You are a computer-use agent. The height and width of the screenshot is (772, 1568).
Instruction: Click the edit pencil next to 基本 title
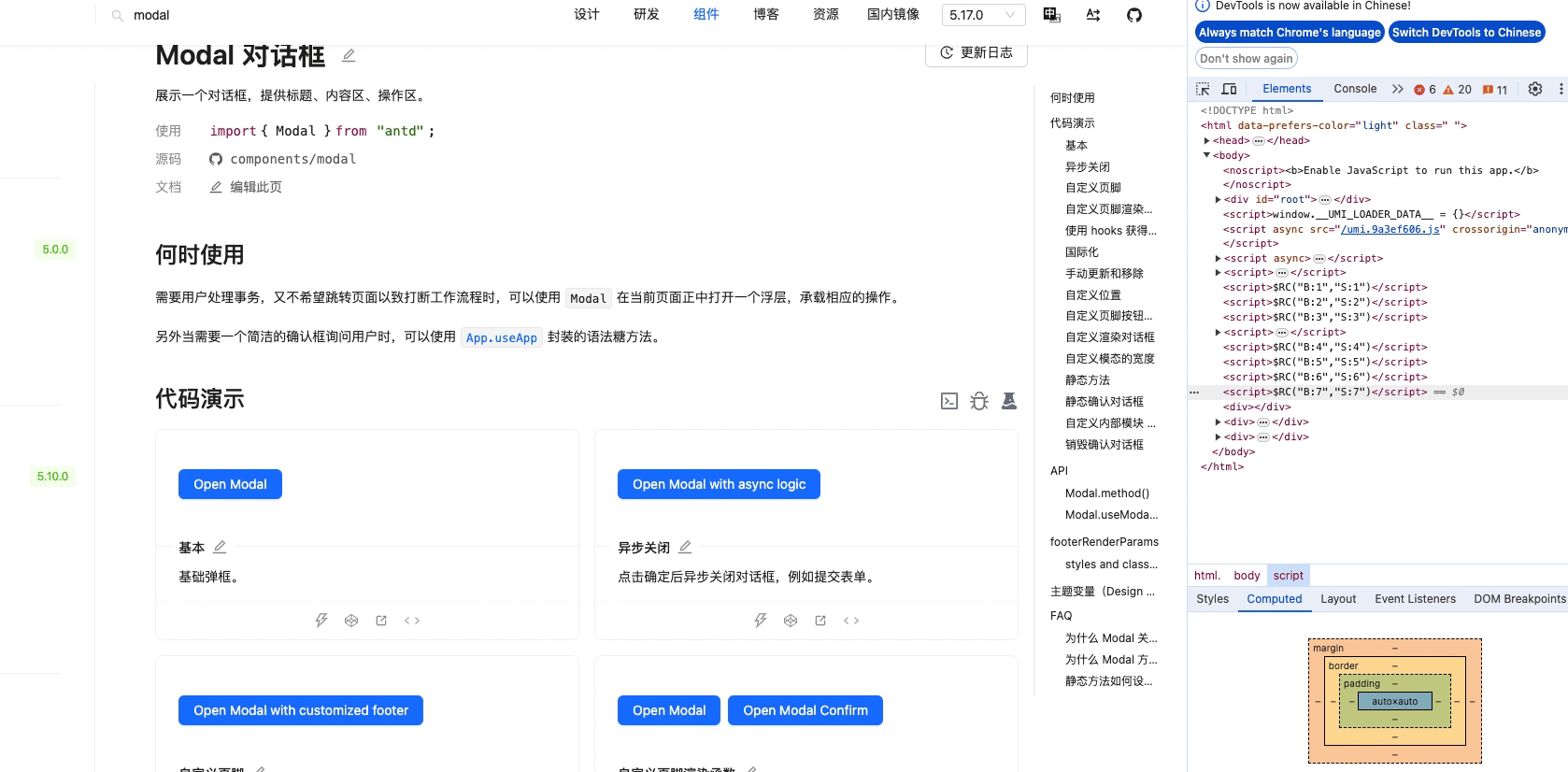point(220,547)
